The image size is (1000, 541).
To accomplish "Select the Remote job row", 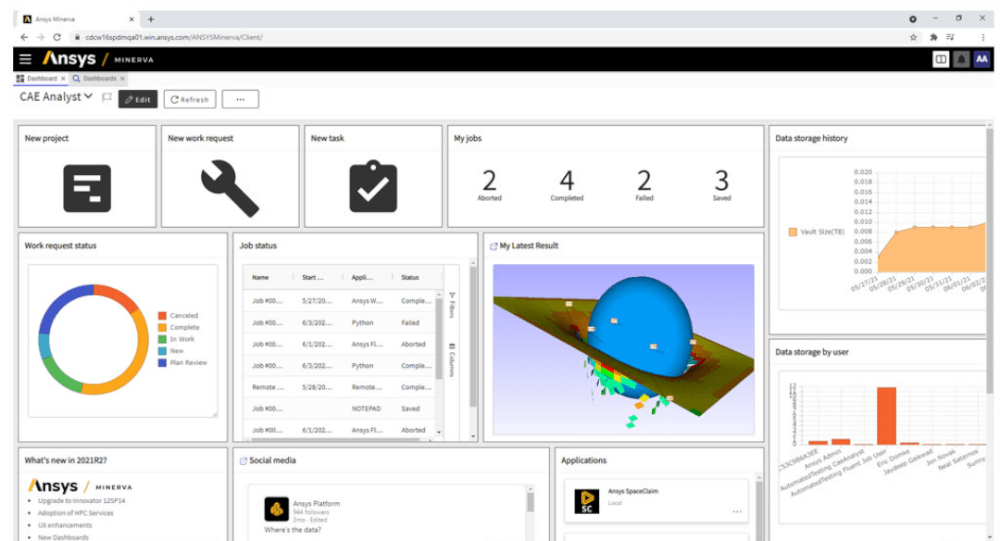I will [x=340, y=387].
